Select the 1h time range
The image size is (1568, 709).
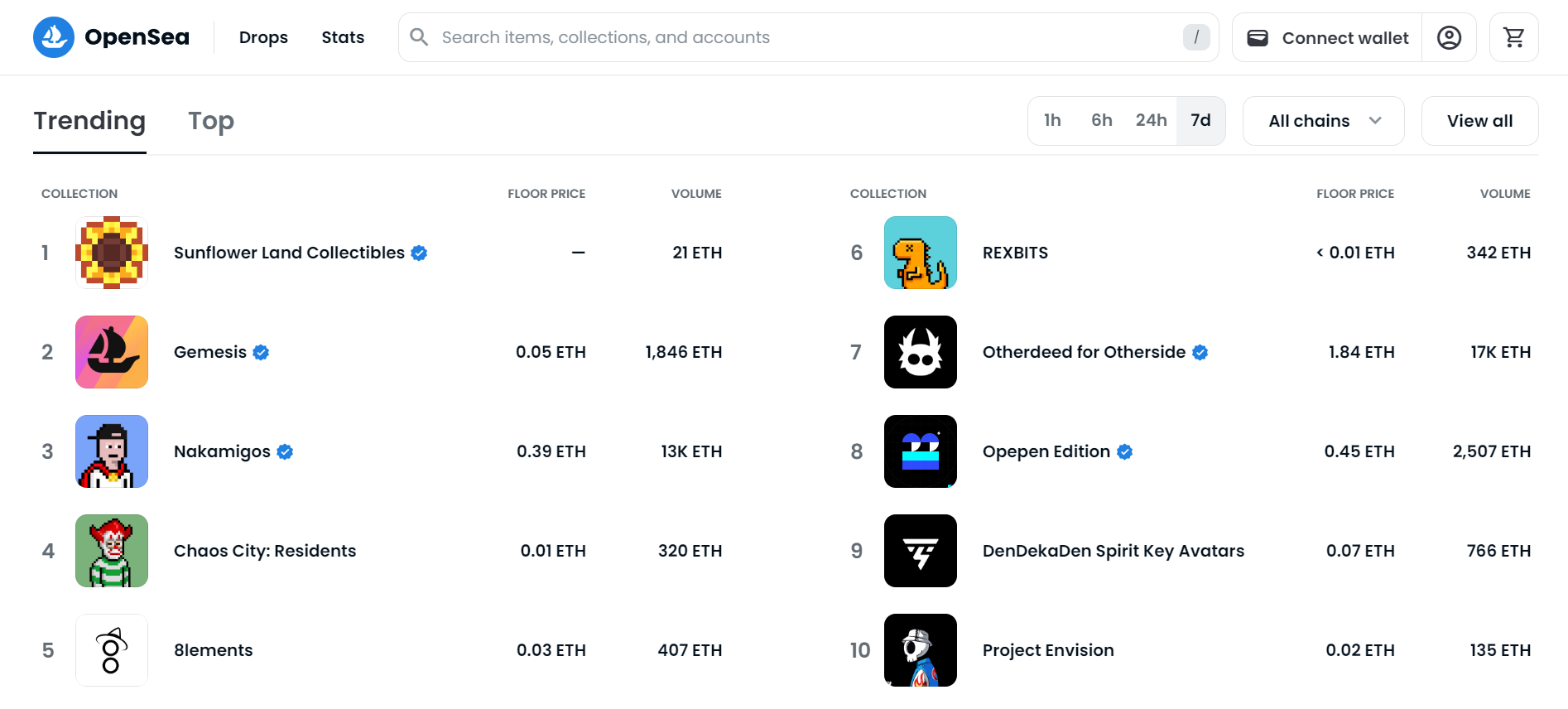click(x=1052, y=121)
